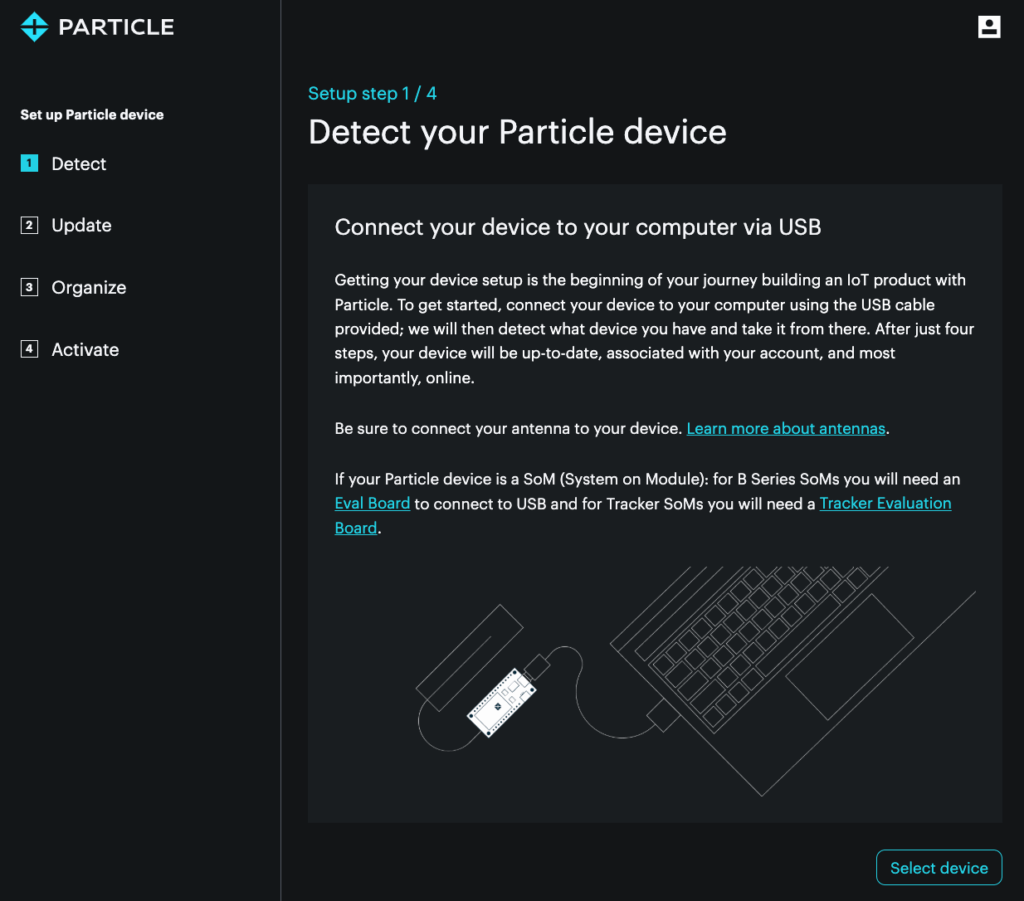Click the step 4 number badge

[x=29, y=350]
